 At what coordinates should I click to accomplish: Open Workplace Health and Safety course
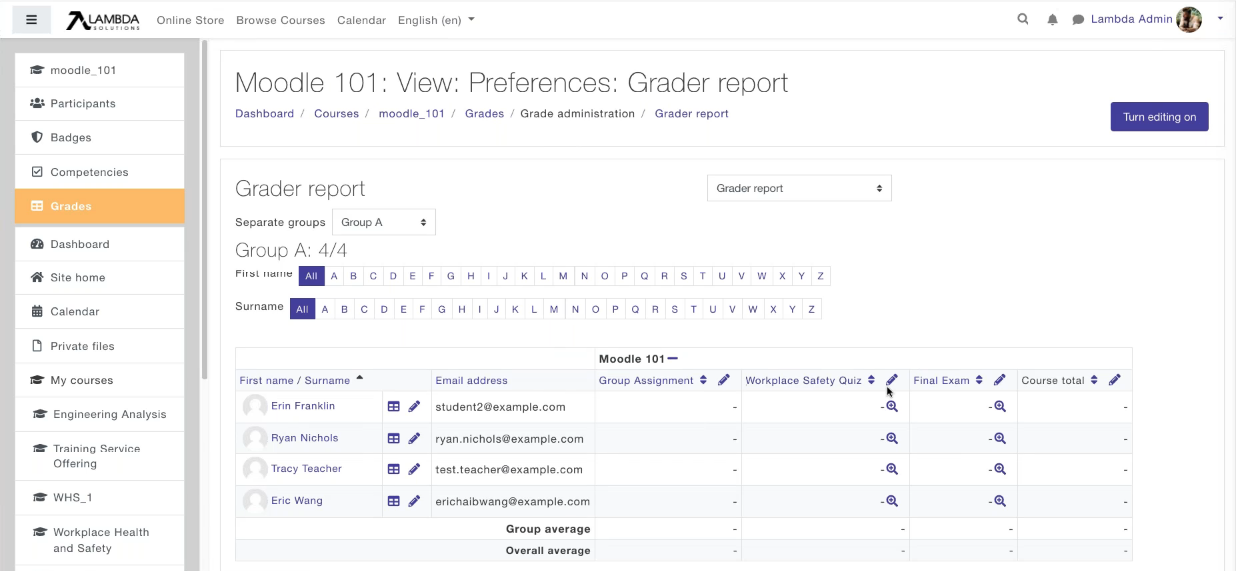coord(100,540)
